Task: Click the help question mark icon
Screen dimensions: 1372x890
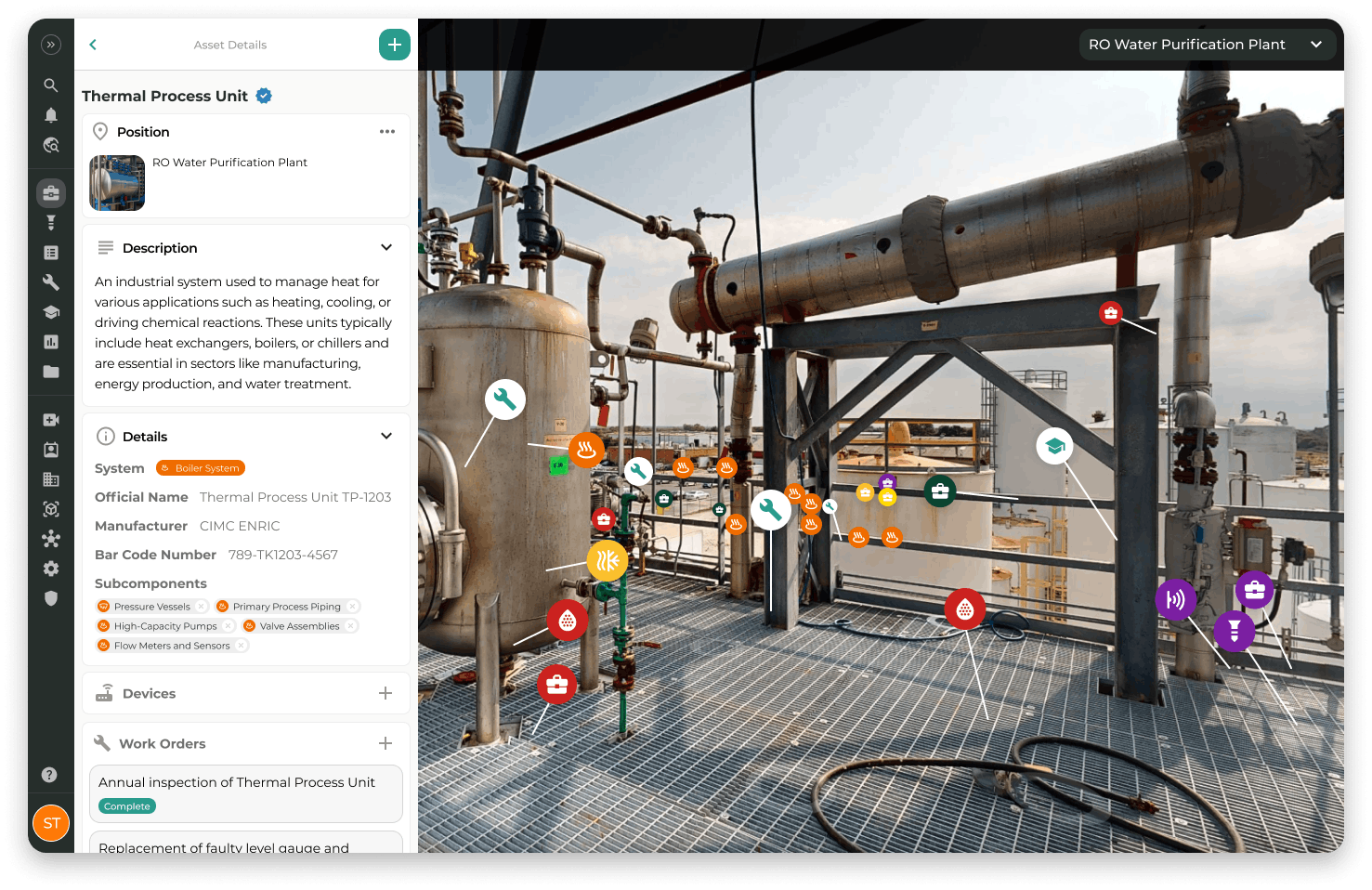Action: click(50, 775)
